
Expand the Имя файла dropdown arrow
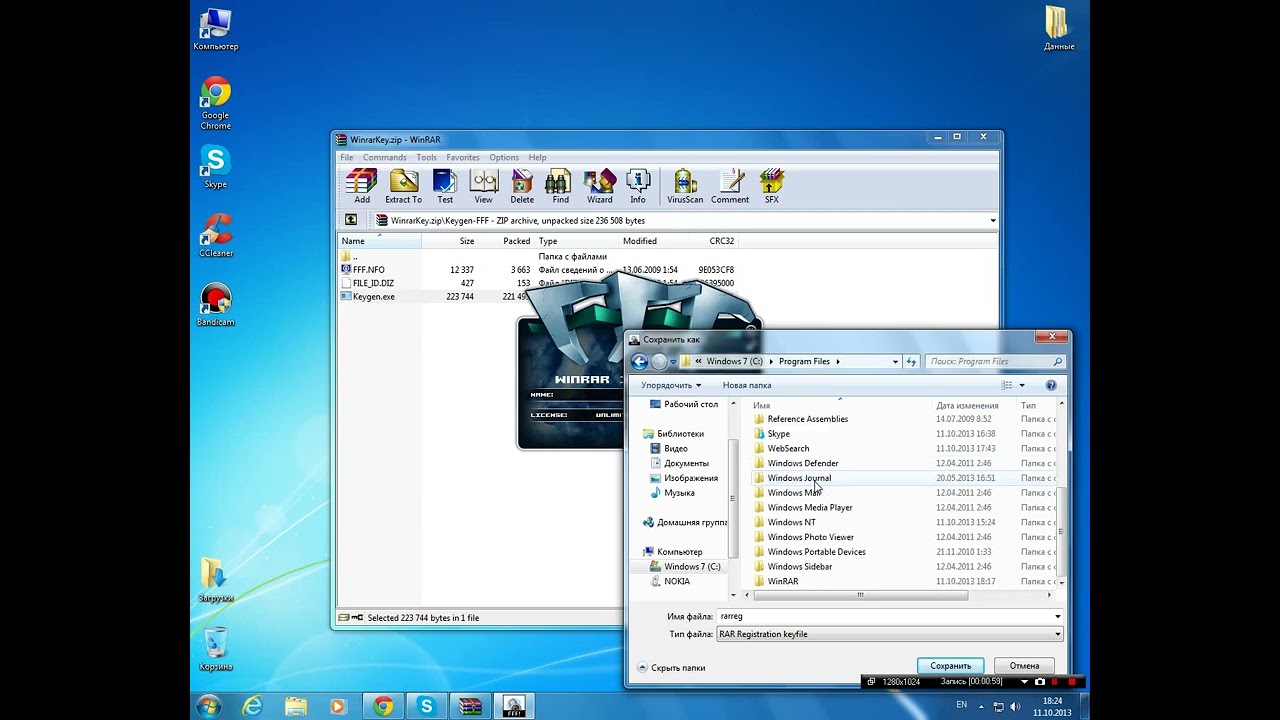[x=1057, y=616]
